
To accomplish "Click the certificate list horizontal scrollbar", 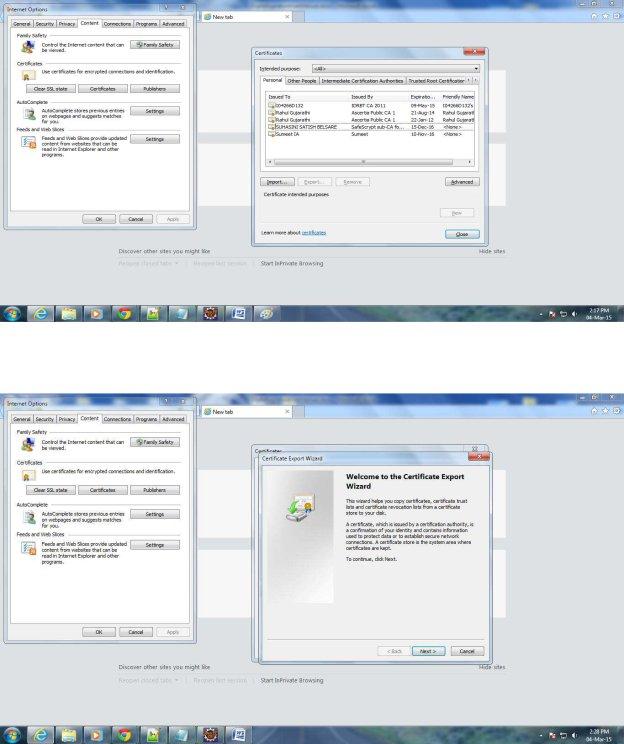I will tap(363, 162).
